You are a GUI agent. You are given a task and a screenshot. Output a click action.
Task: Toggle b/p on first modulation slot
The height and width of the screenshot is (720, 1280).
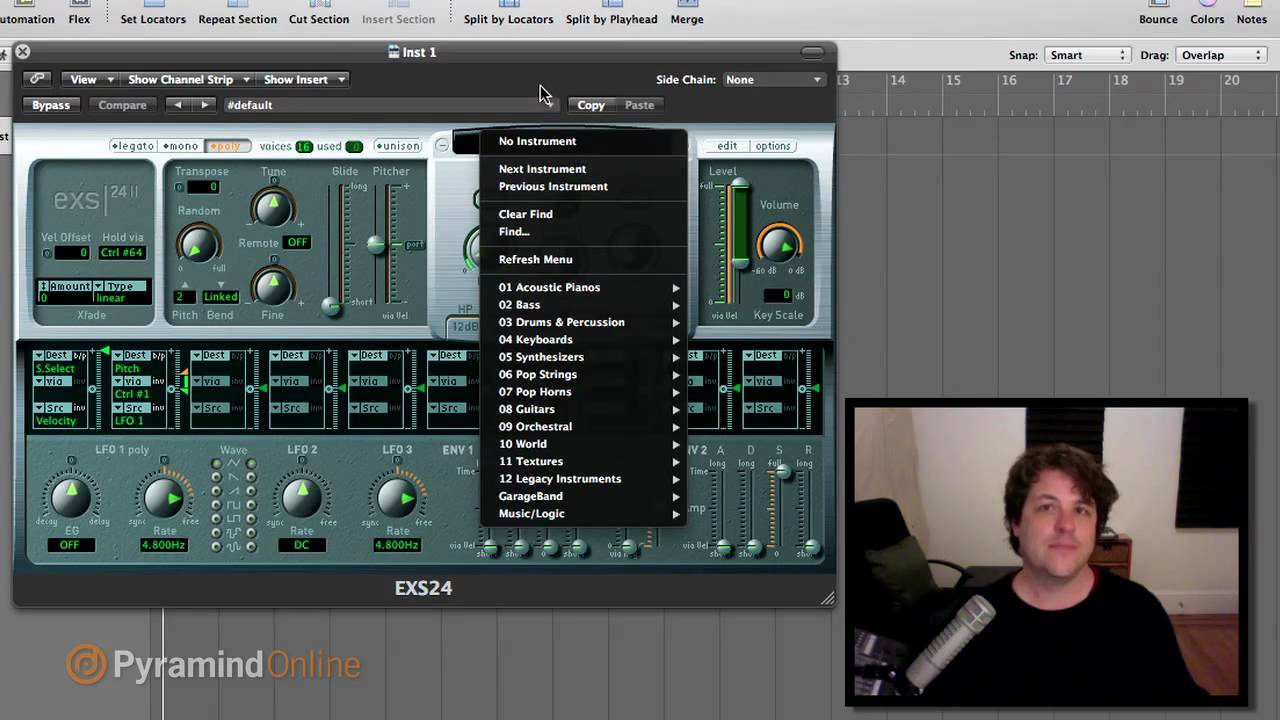(x=80, y=355)
